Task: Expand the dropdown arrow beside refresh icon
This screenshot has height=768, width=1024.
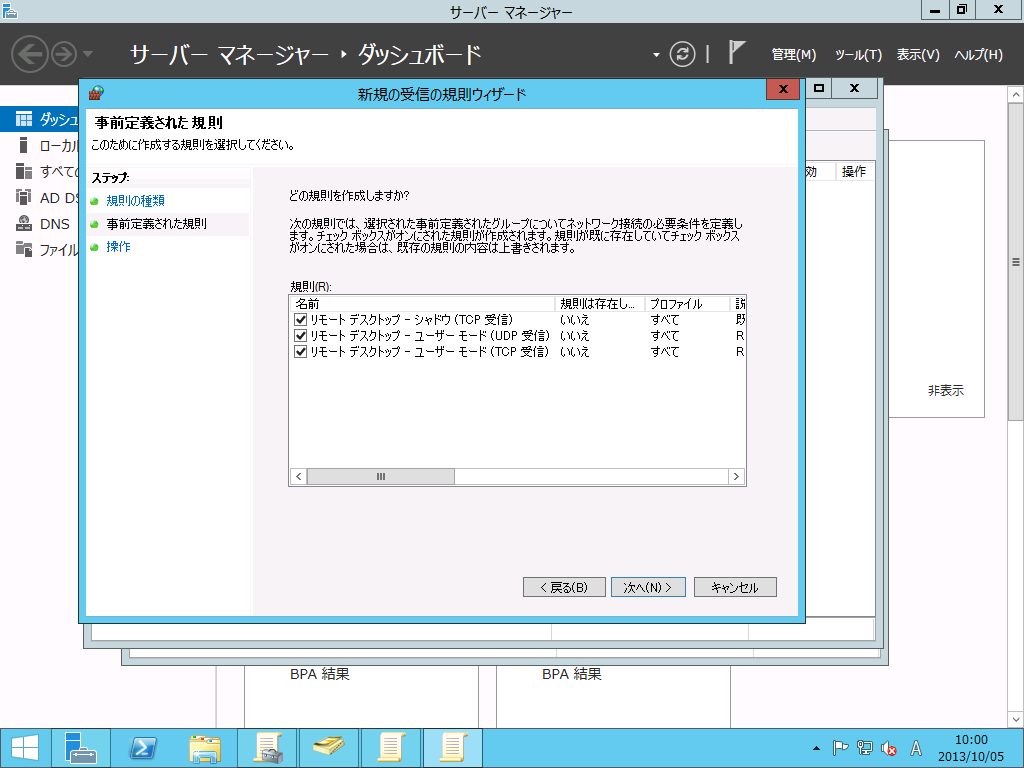Action: (656, 55)
